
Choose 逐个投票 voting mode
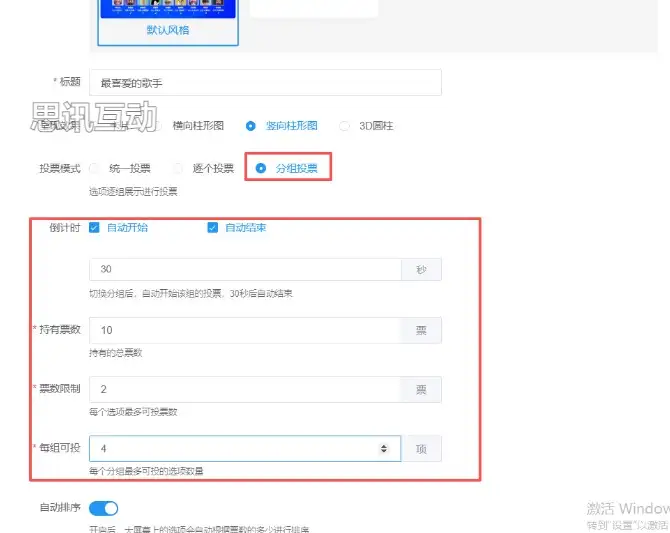tap(203, 168)
